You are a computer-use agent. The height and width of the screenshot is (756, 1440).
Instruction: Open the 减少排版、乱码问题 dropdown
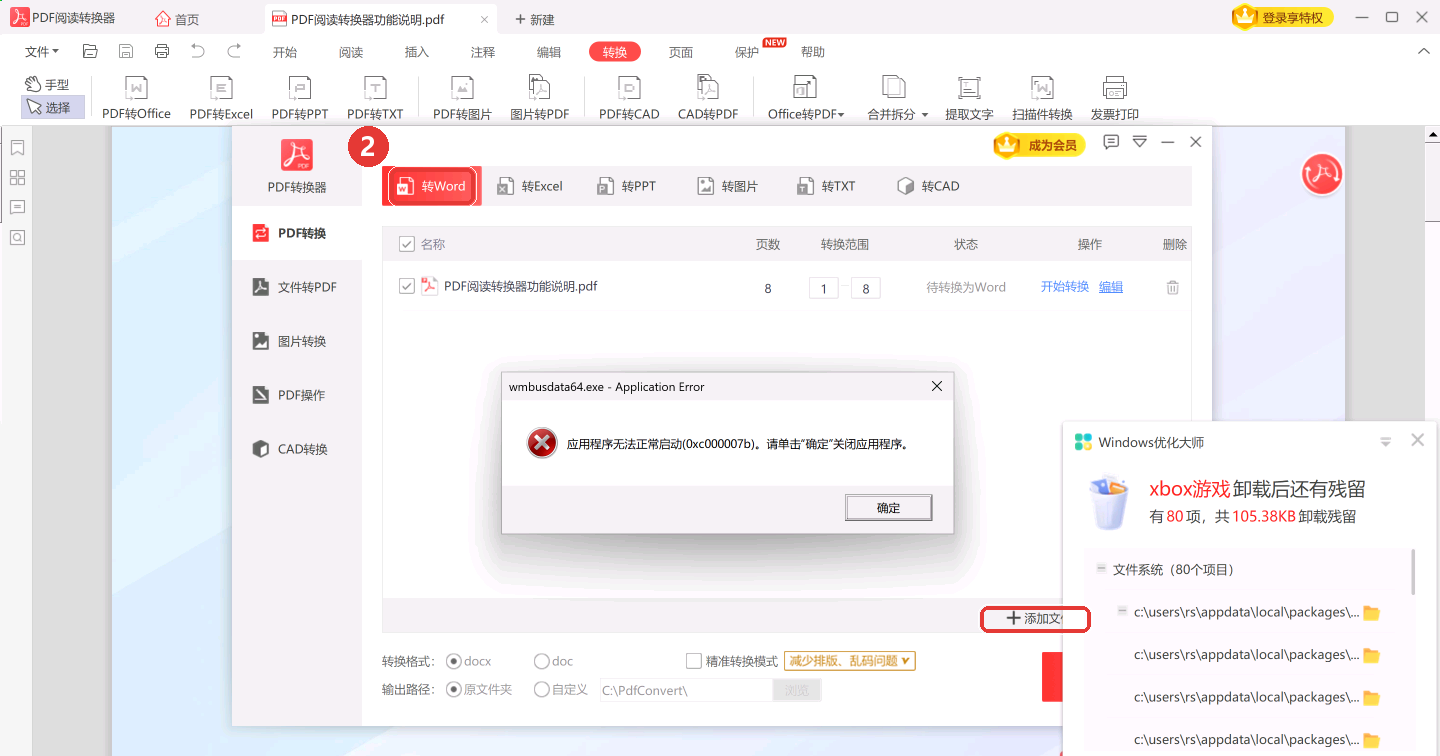[x=849, y=661]
